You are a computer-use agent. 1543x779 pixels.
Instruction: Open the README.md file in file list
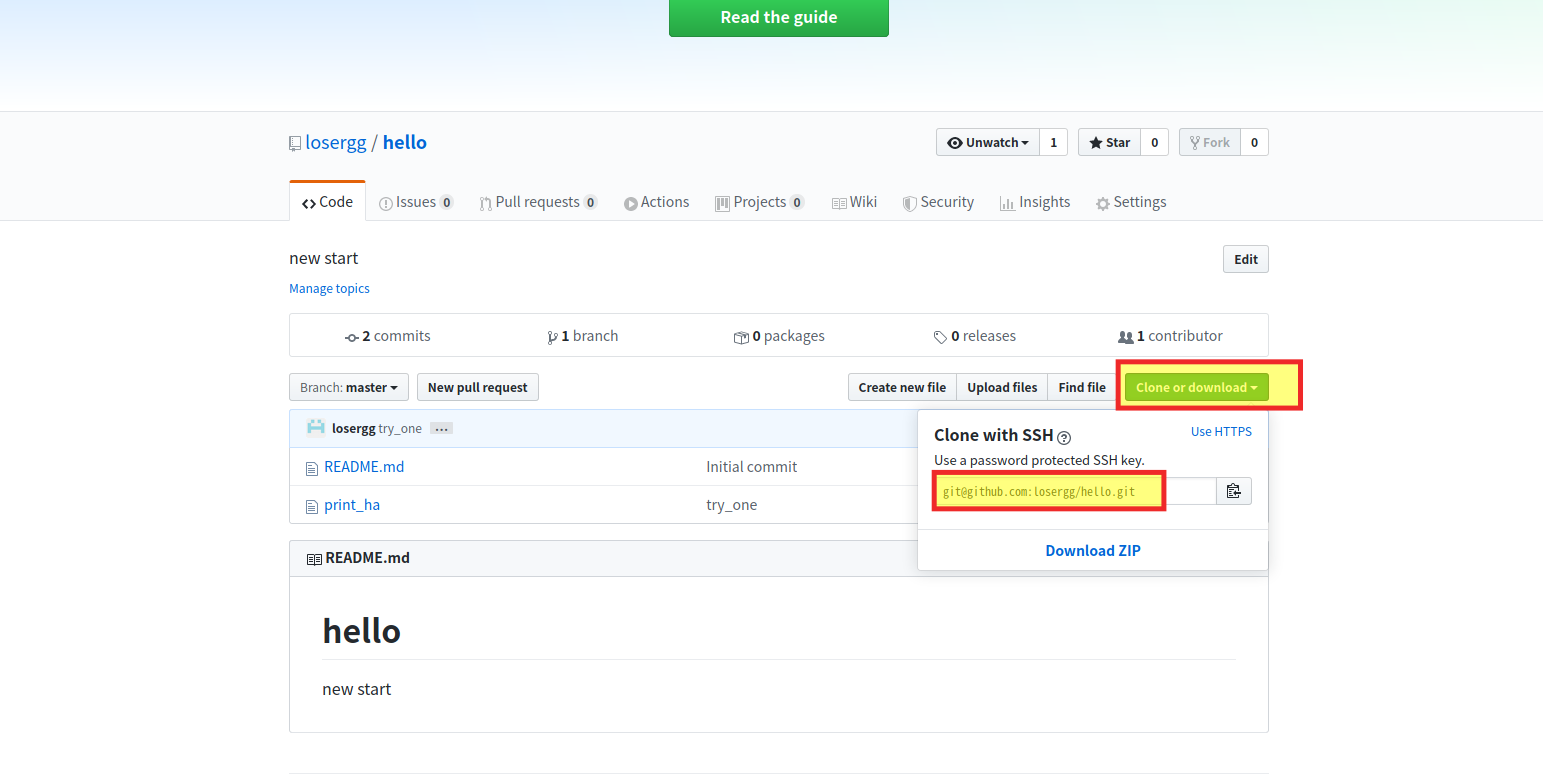(x=364, y=467)
